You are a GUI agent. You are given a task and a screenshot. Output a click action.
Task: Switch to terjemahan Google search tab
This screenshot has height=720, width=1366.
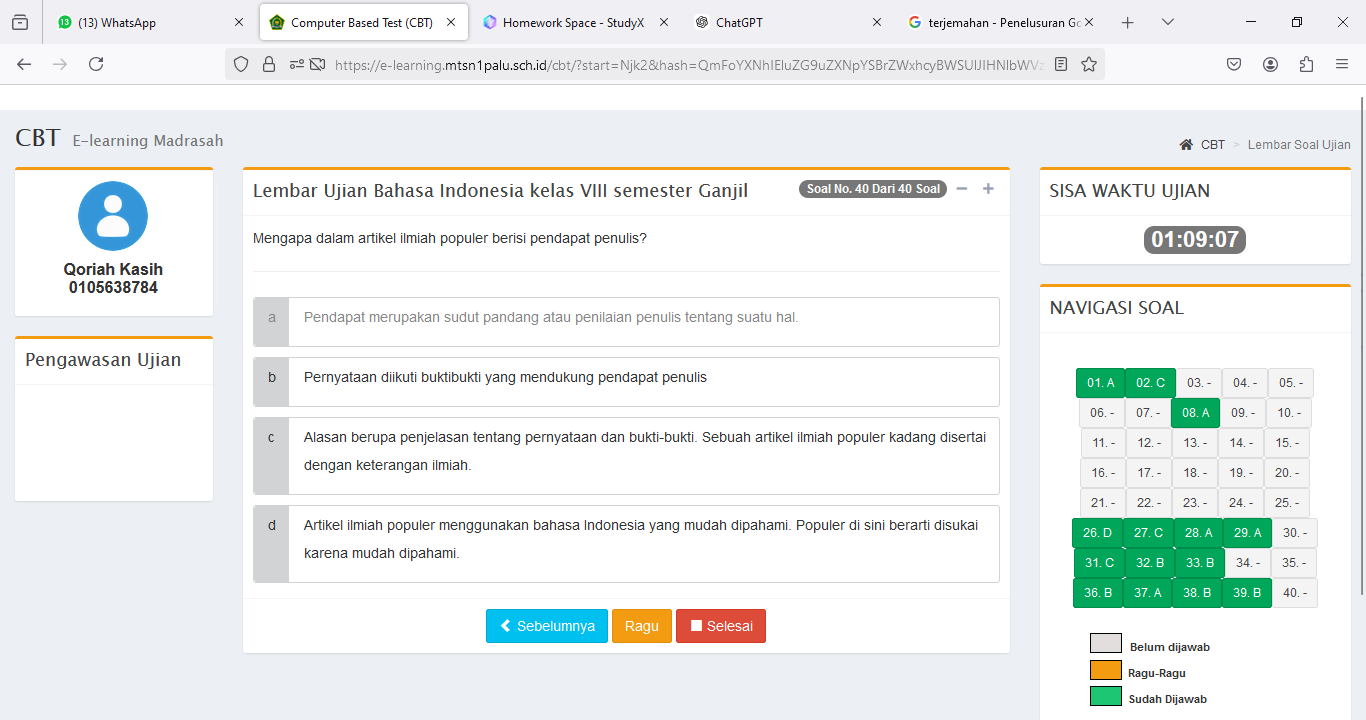click(1000, 22)
